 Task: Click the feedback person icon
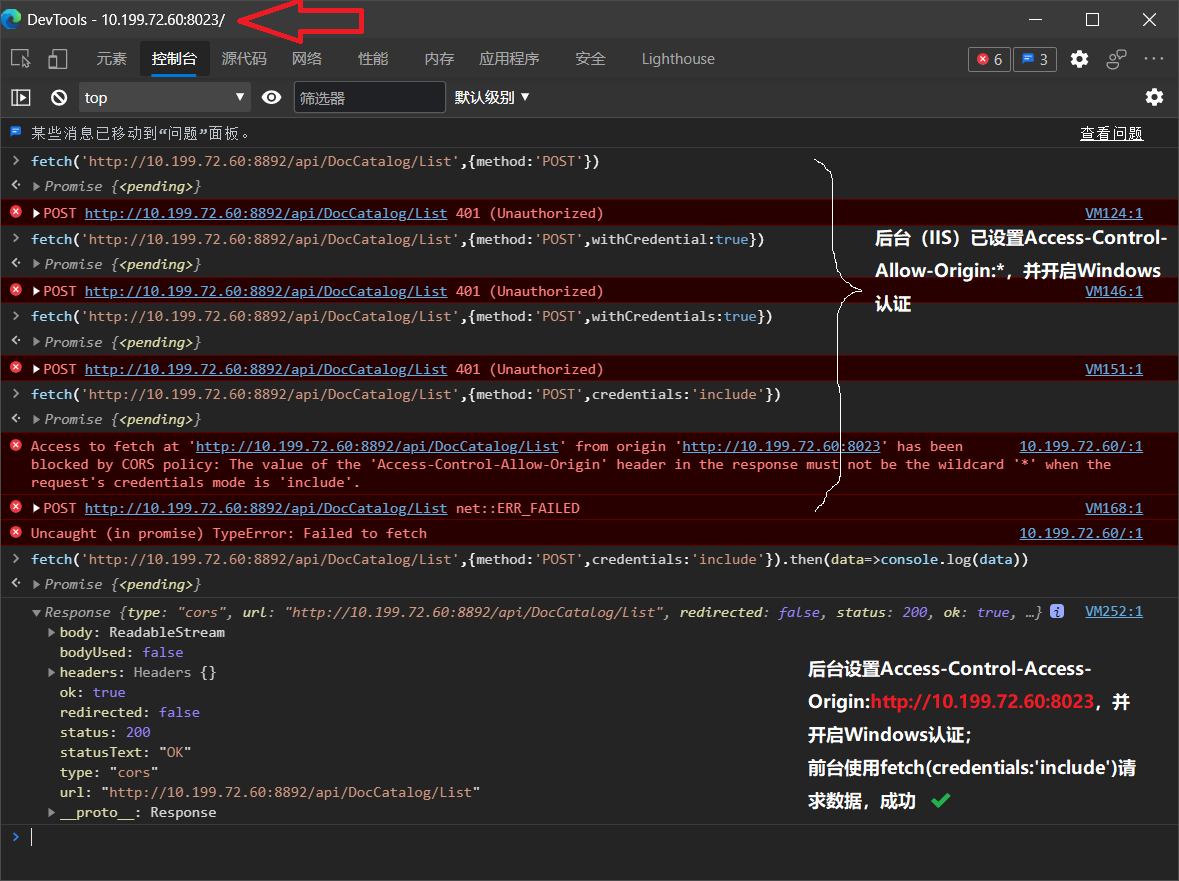click(x=1117, y=59)
